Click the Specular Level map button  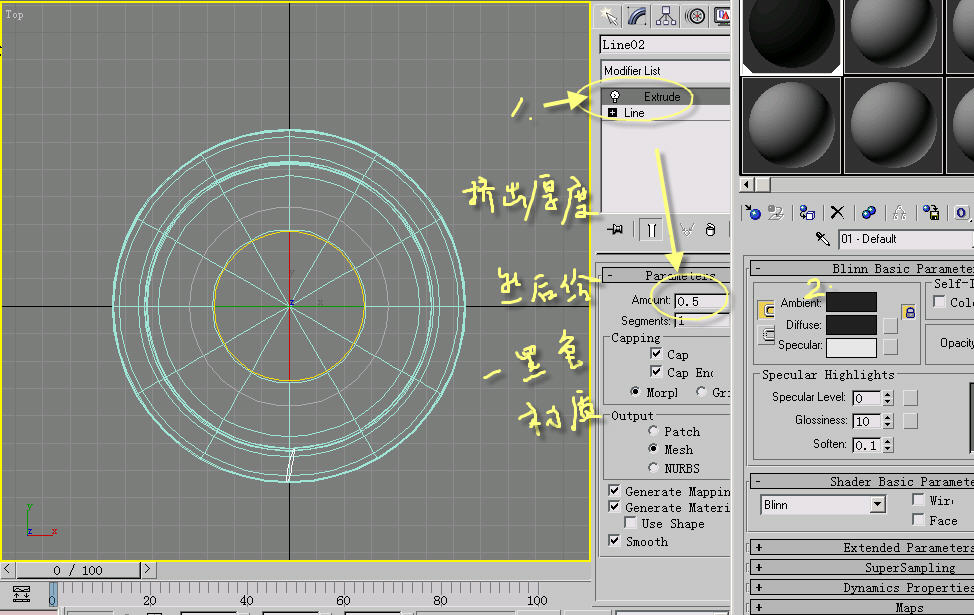point(910,398)
